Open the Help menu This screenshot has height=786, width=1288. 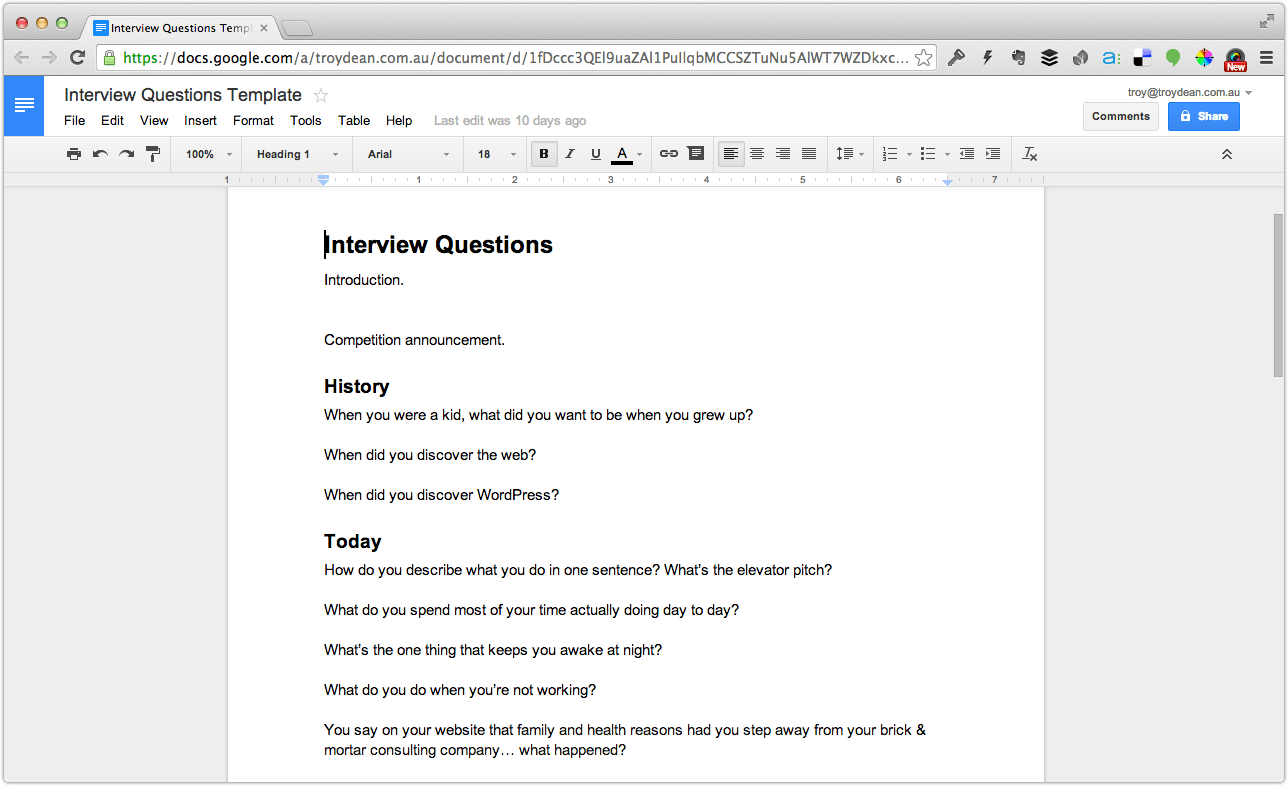pyautogui.click(x=399, y=120)
